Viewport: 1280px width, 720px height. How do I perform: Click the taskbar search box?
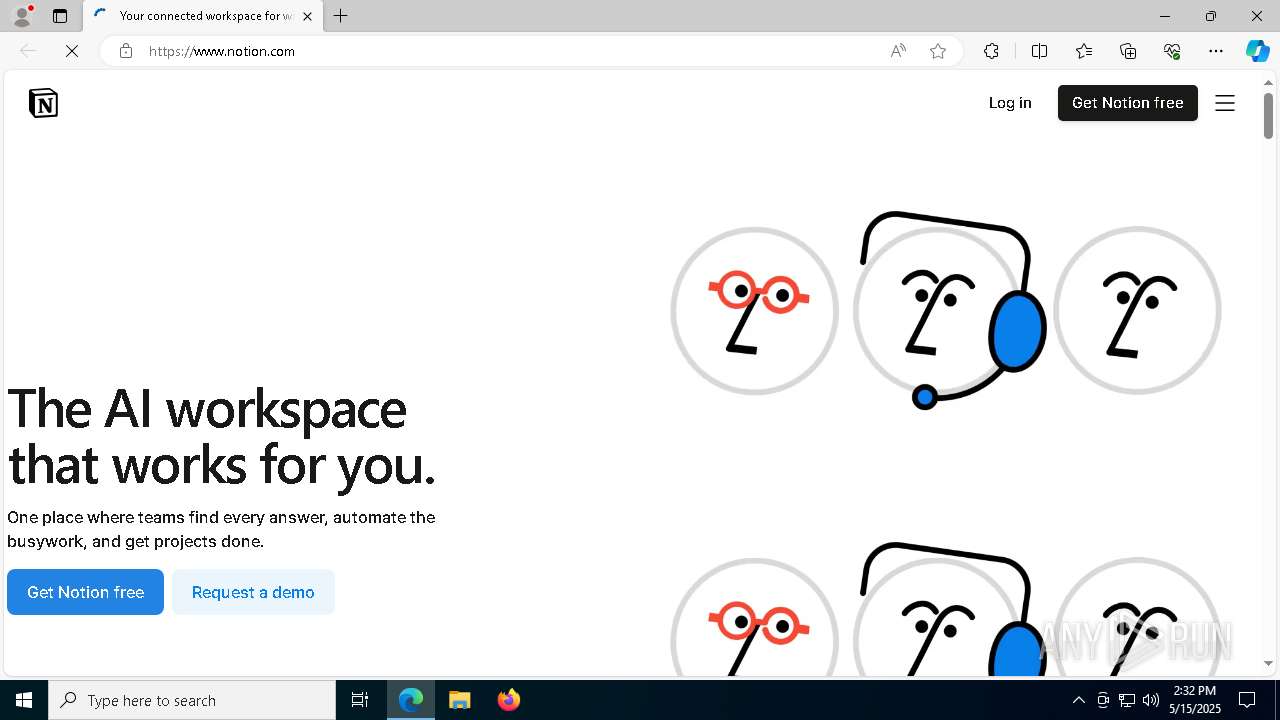pyautogui.click(x=192, y=700)
